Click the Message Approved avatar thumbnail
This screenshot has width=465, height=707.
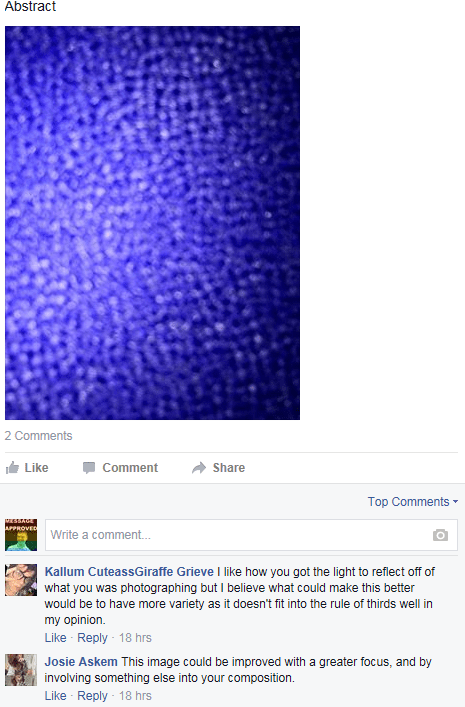click(21, 535)
